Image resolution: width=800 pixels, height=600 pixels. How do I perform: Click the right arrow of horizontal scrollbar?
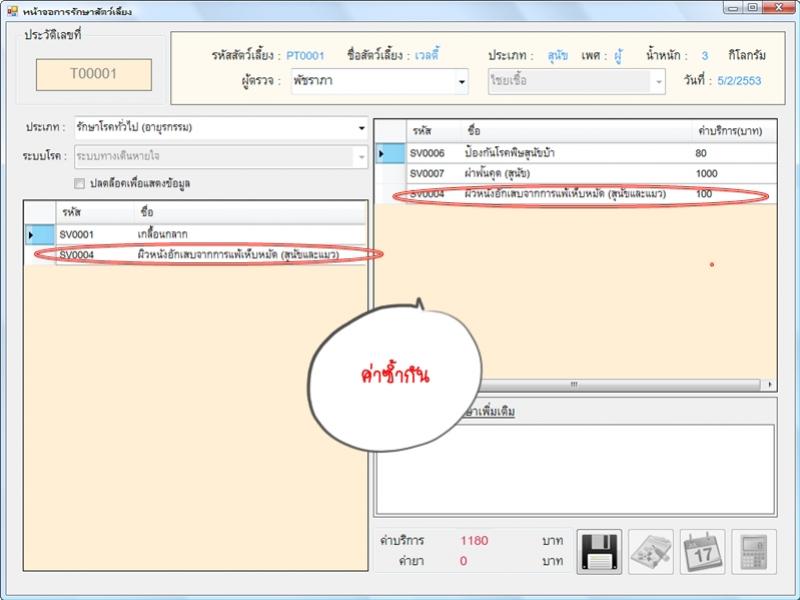tap(770, 384)
